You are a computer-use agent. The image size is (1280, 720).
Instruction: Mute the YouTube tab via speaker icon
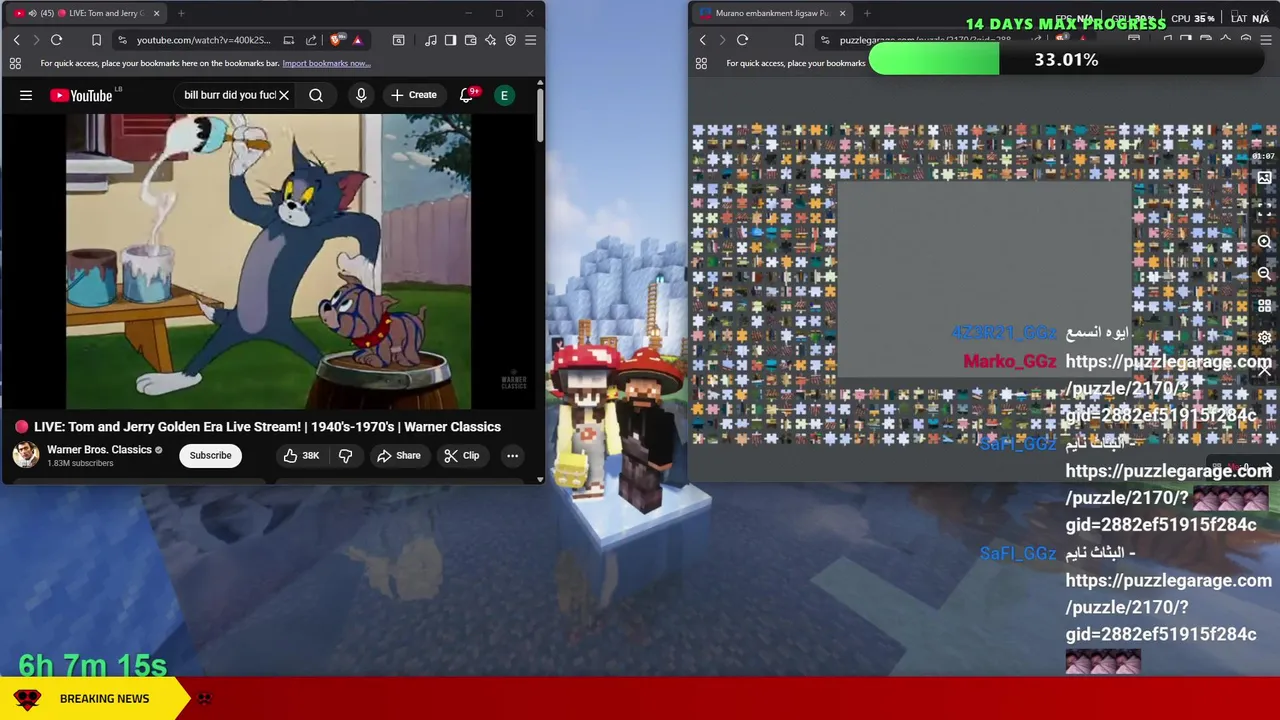tap(33, 13)
